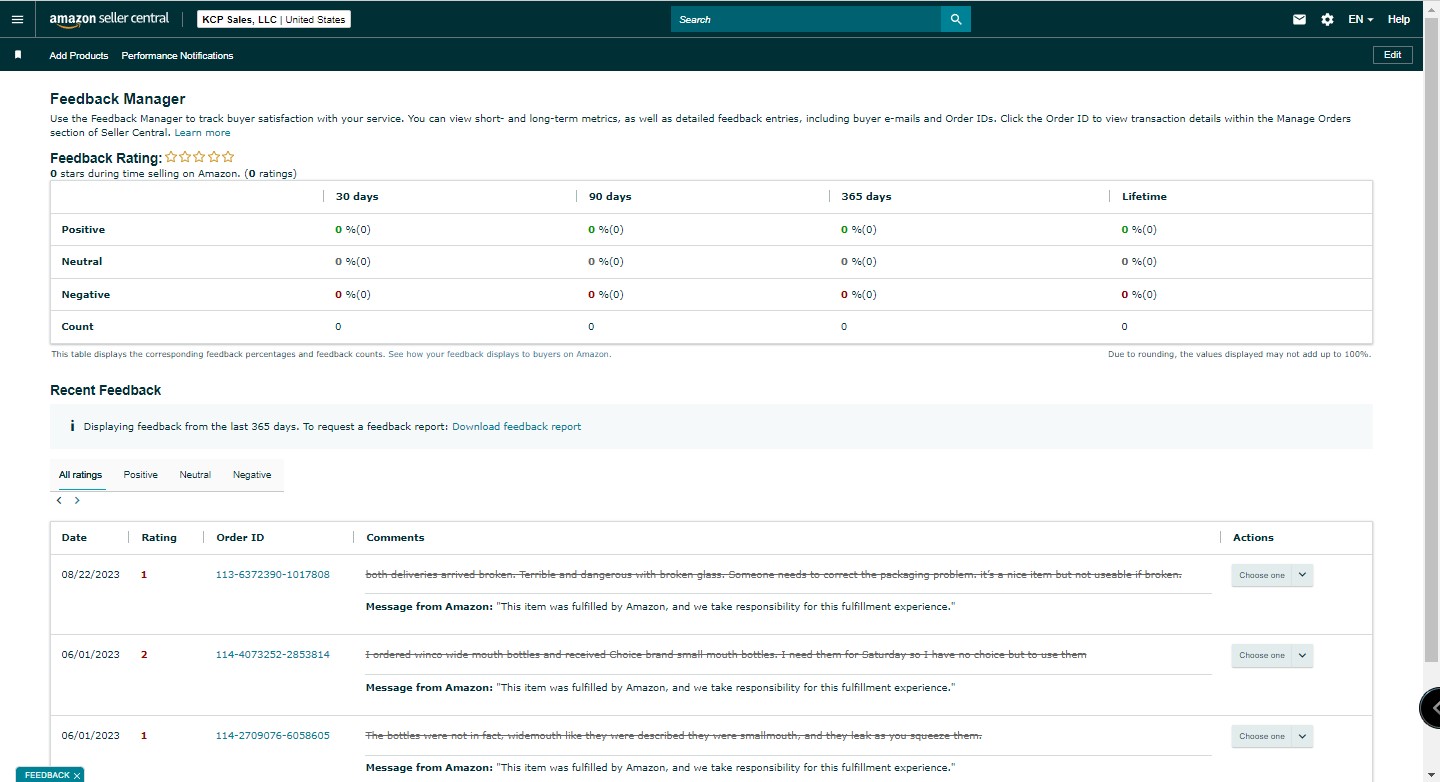The height and width of the screenshot is (782, 1440).
Task: Click the comment starting 'both deliveries arrived broken'
Action: pos(774,575)
